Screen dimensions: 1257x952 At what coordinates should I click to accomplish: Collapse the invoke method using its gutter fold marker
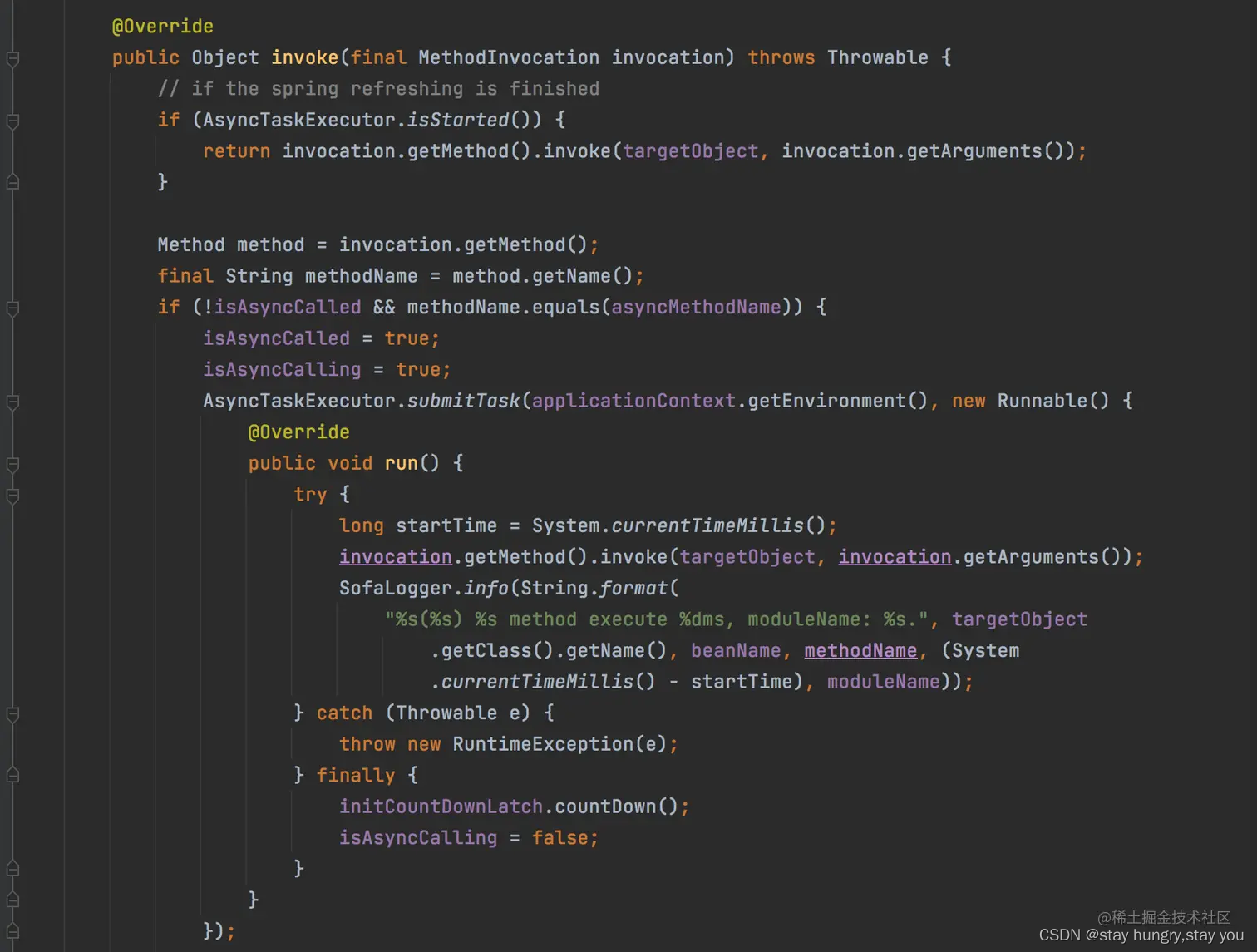tap(12, 58)
